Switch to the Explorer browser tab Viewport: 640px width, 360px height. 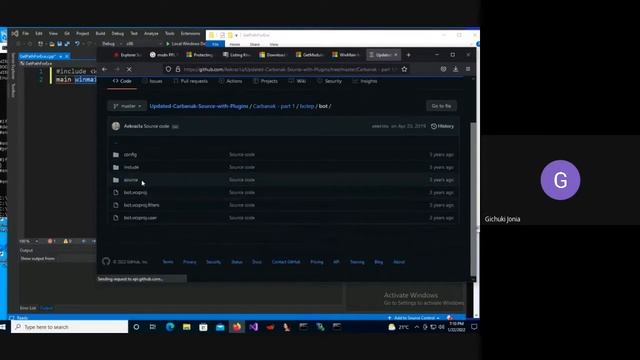[128, 55]
